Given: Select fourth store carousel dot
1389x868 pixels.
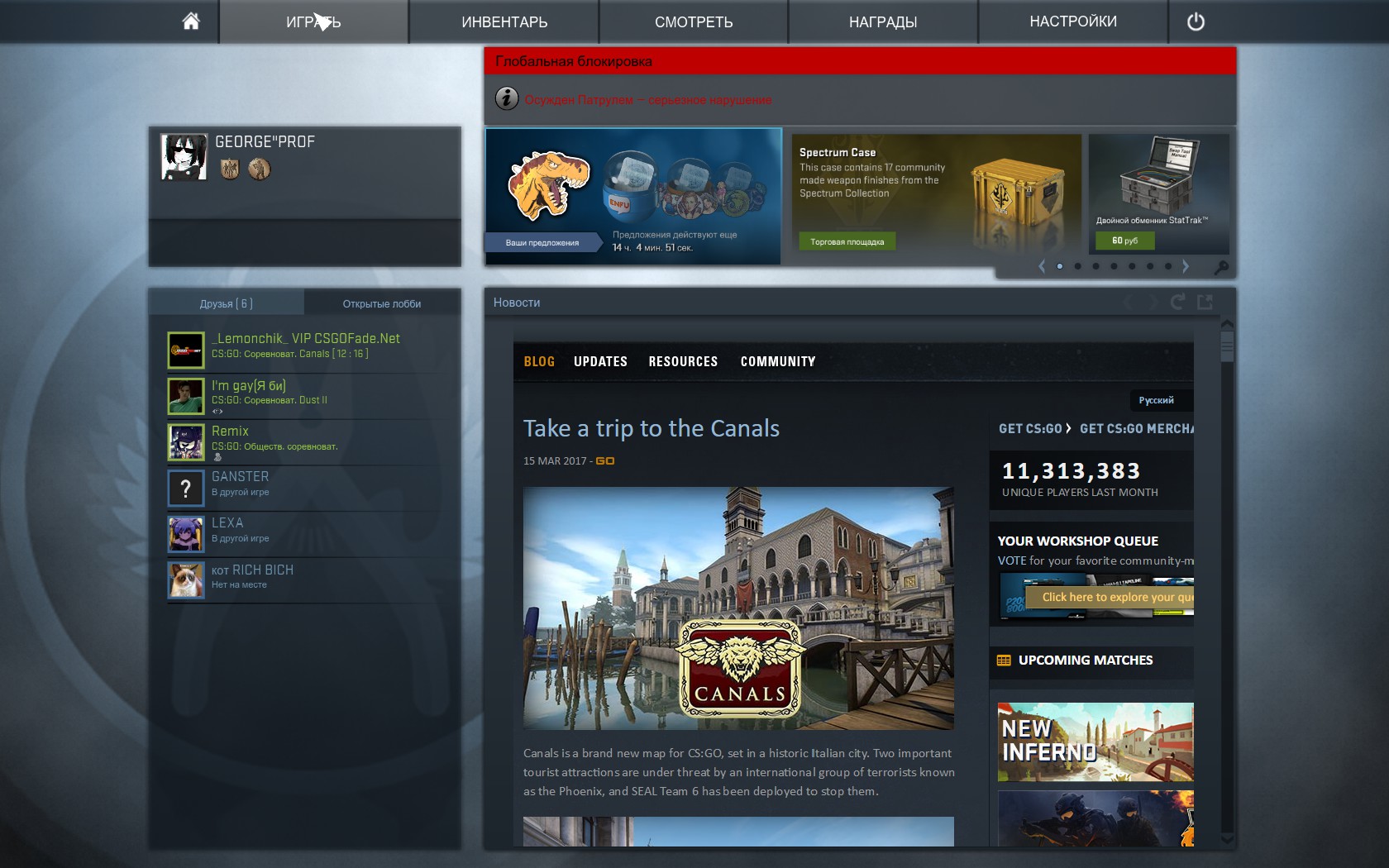Looking at the screenshot, I should point(1114,266).
